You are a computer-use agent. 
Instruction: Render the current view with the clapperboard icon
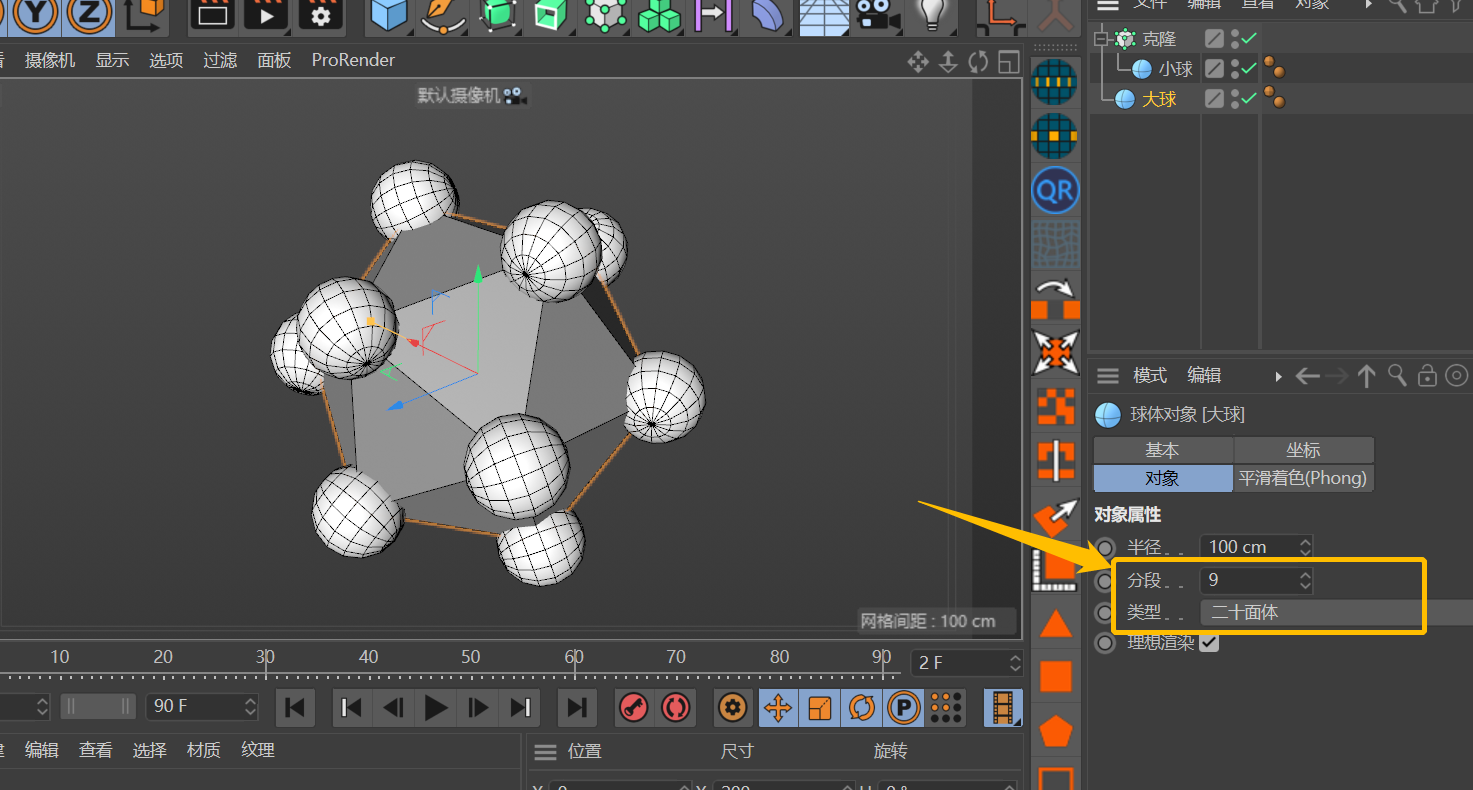pyautogui.click(x=212, y=14)
